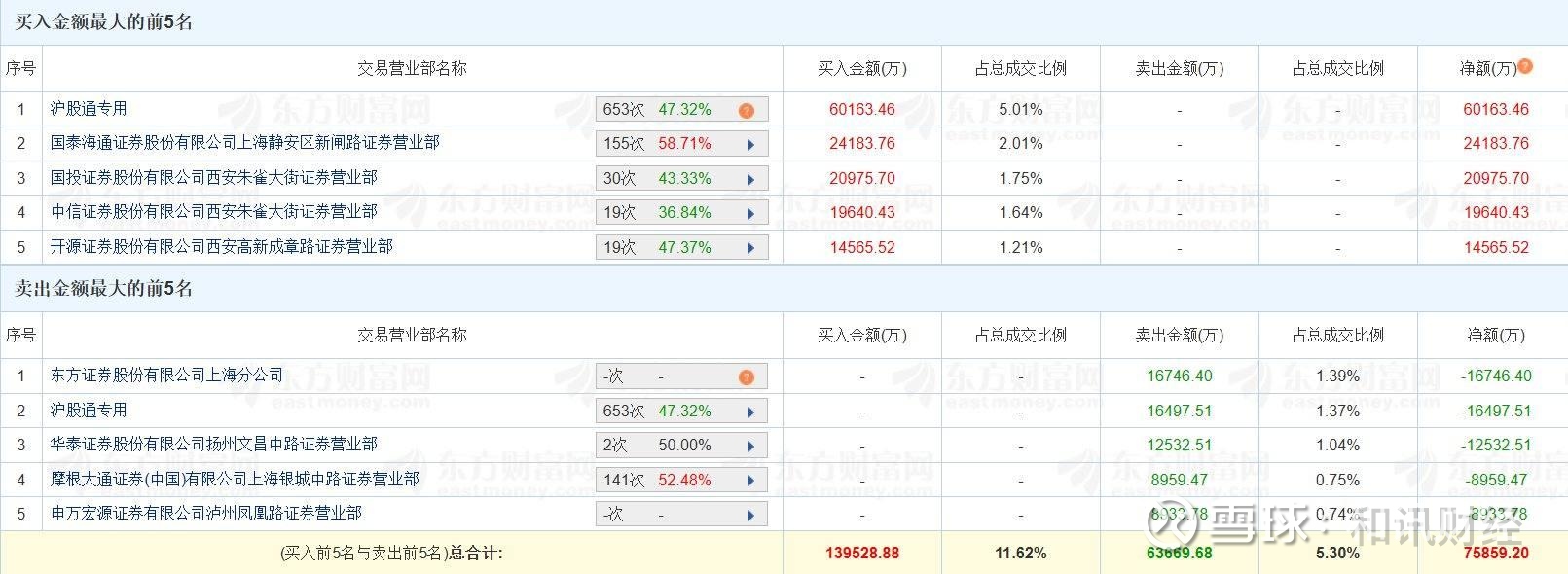Open 东方证券股份有限公司上海分公司 link

click(167, 376)
